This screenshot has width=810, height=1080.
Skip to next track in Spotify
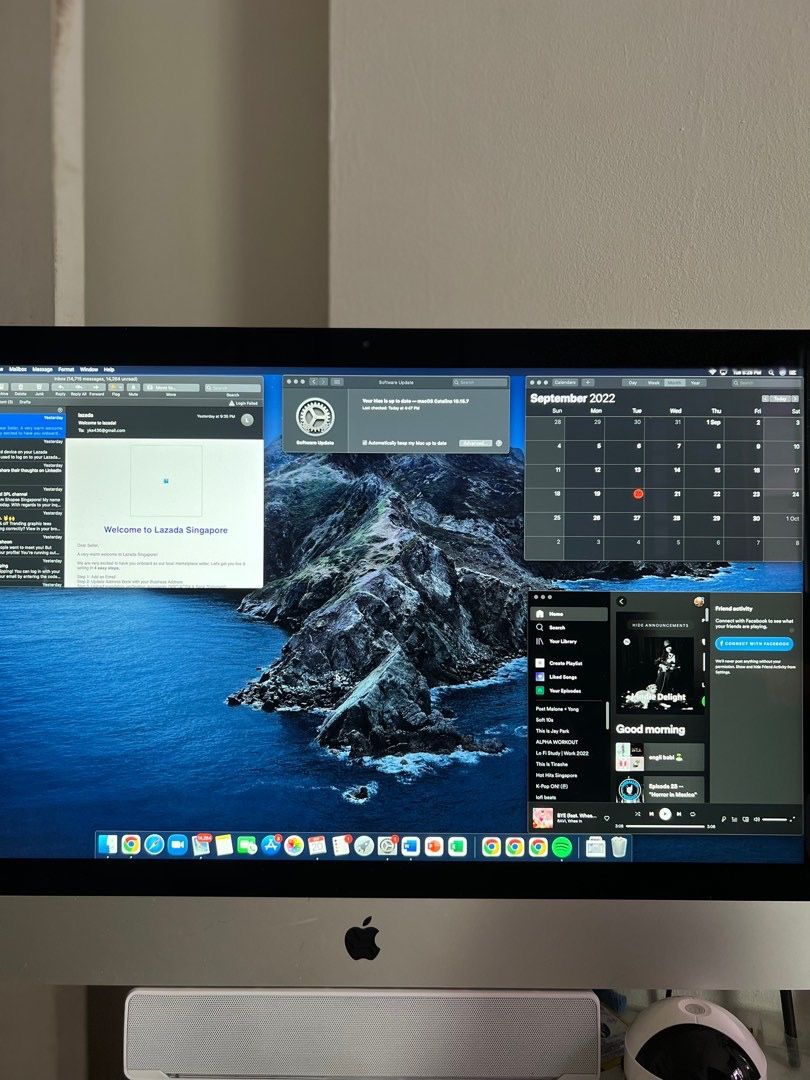[x=679, y=814]
